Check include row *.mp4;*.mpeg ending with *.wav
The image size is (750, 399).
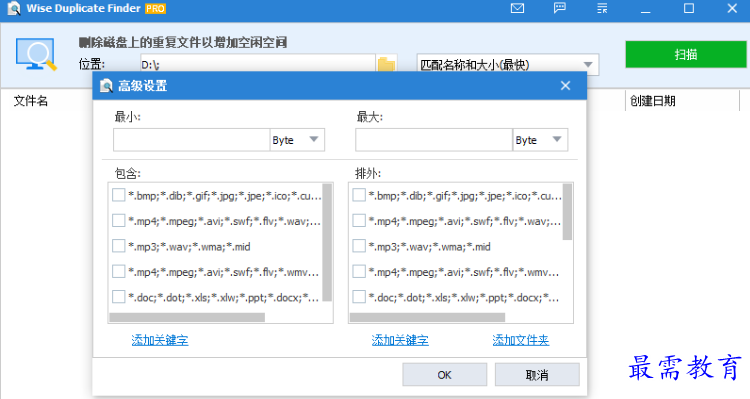[118, 221]
